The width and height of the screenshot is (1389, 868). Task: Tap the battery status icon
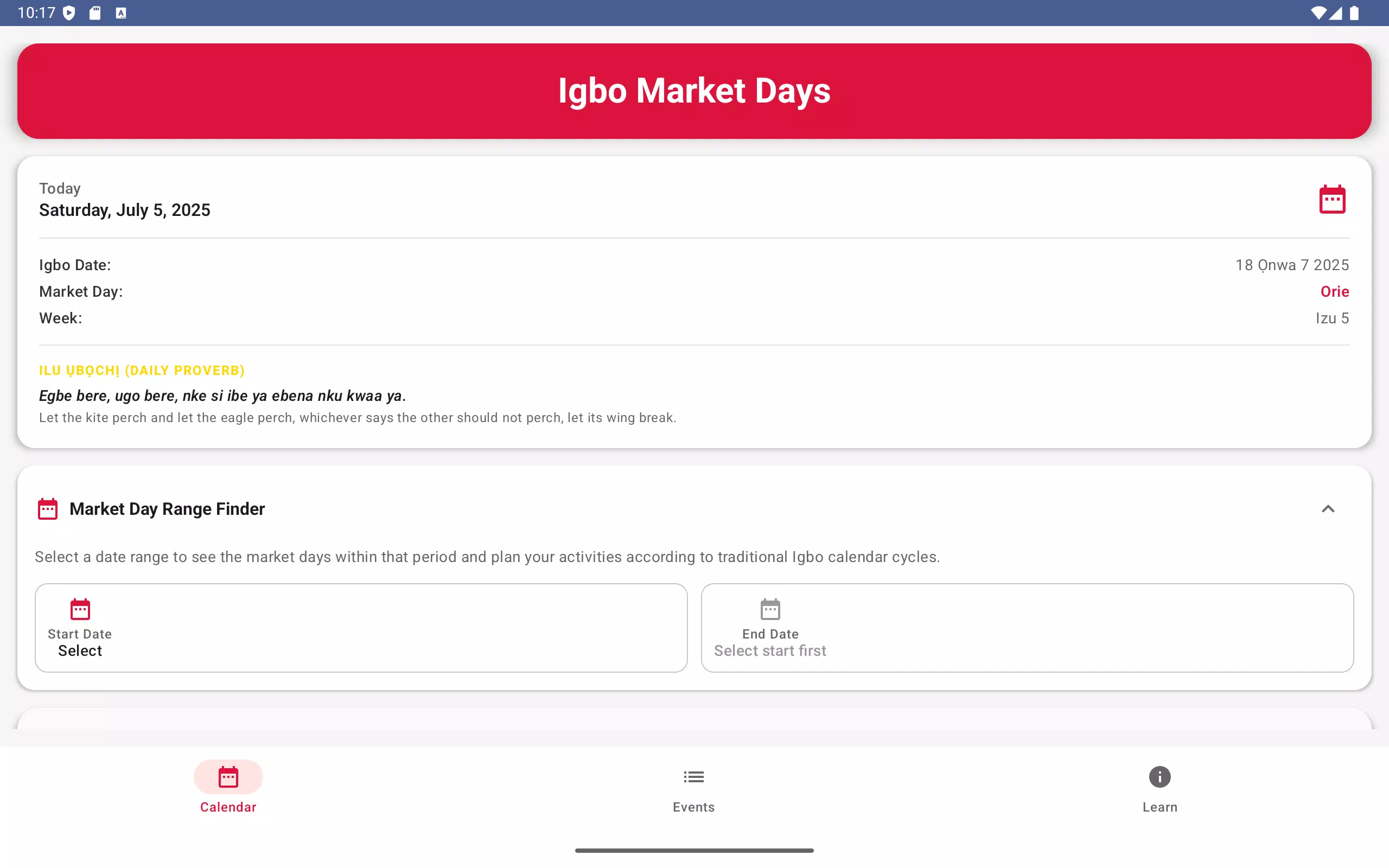click(x=1355, y=12)
